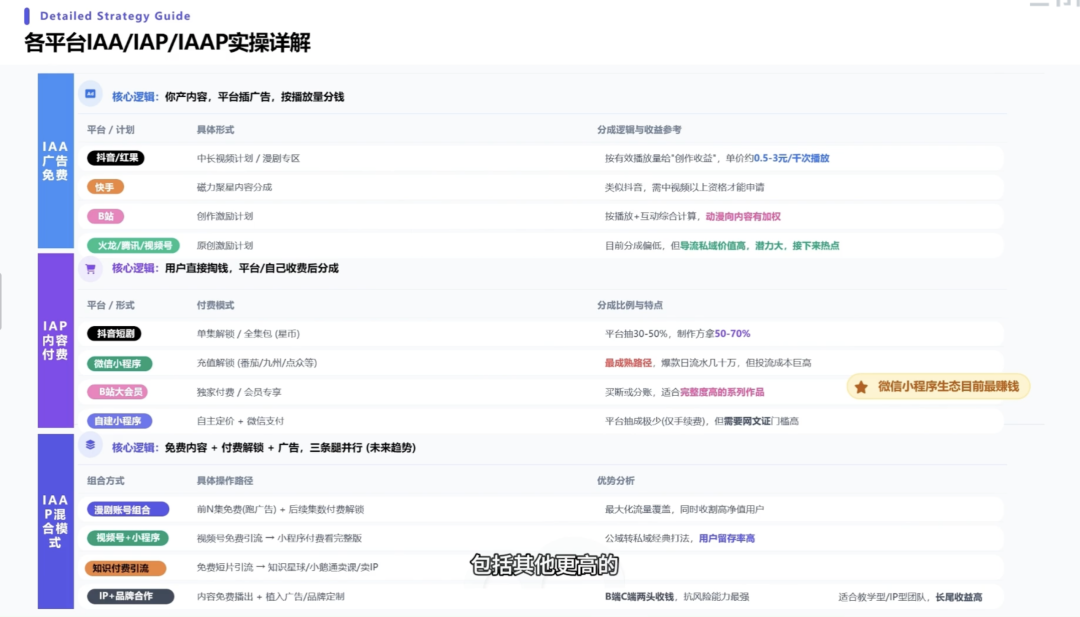
Task: Click the purple IAP 内容付费 side label
Action: tap(55, 340)
